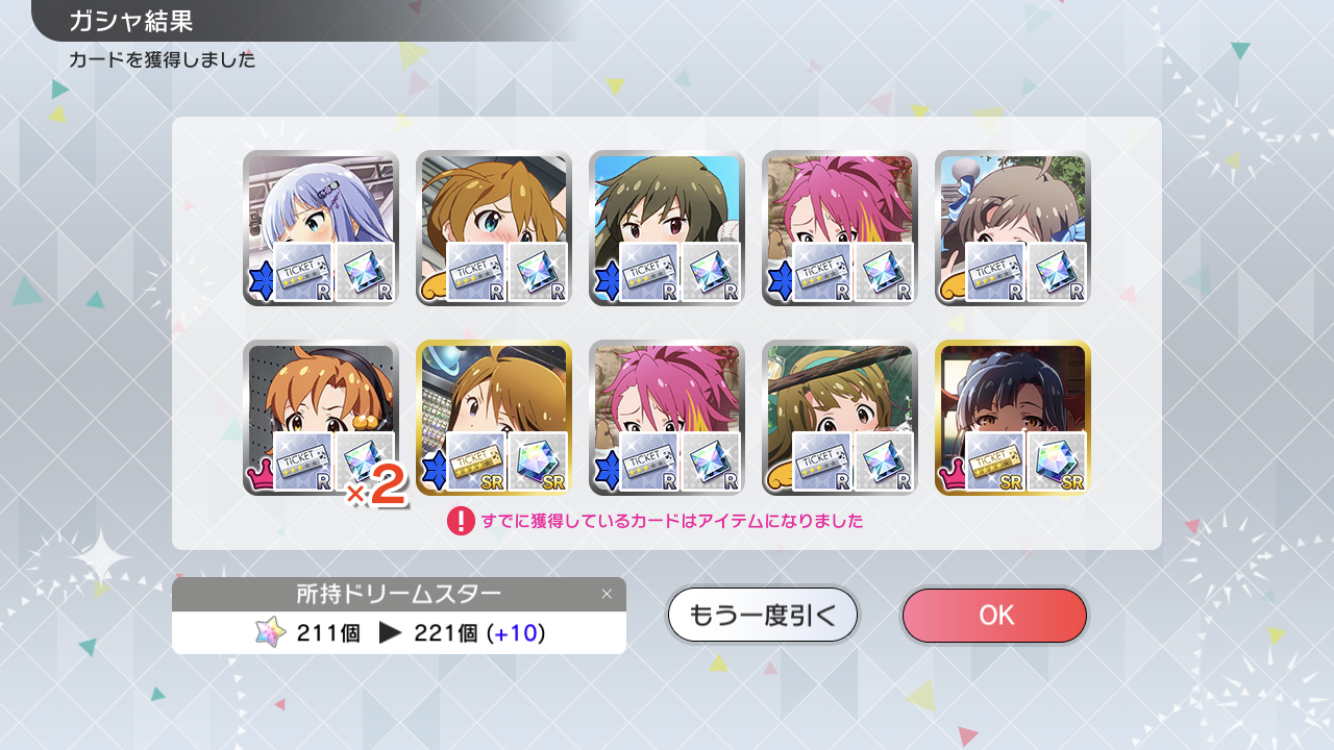Select the top-row pink-haired girl card

(x=839, y=228)
